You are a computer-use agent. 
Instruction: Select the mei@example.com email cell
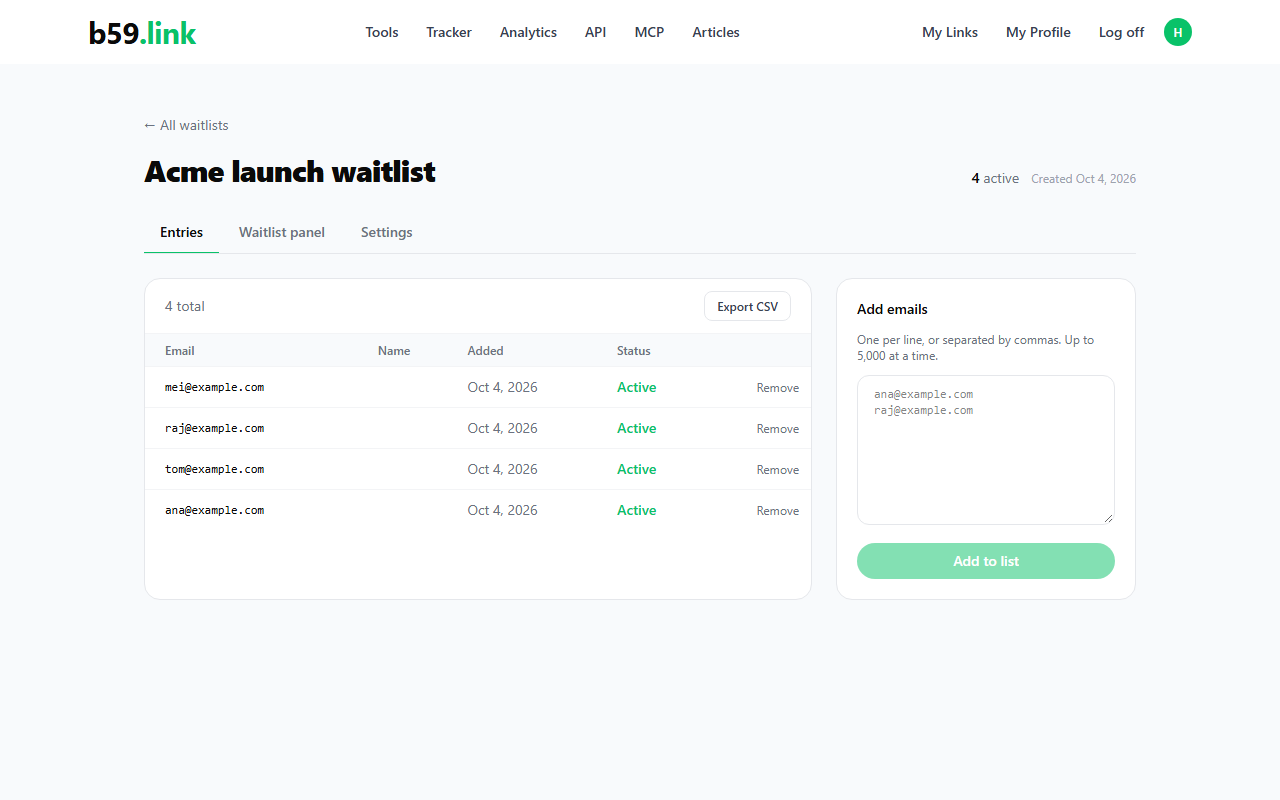coord(215,387)
